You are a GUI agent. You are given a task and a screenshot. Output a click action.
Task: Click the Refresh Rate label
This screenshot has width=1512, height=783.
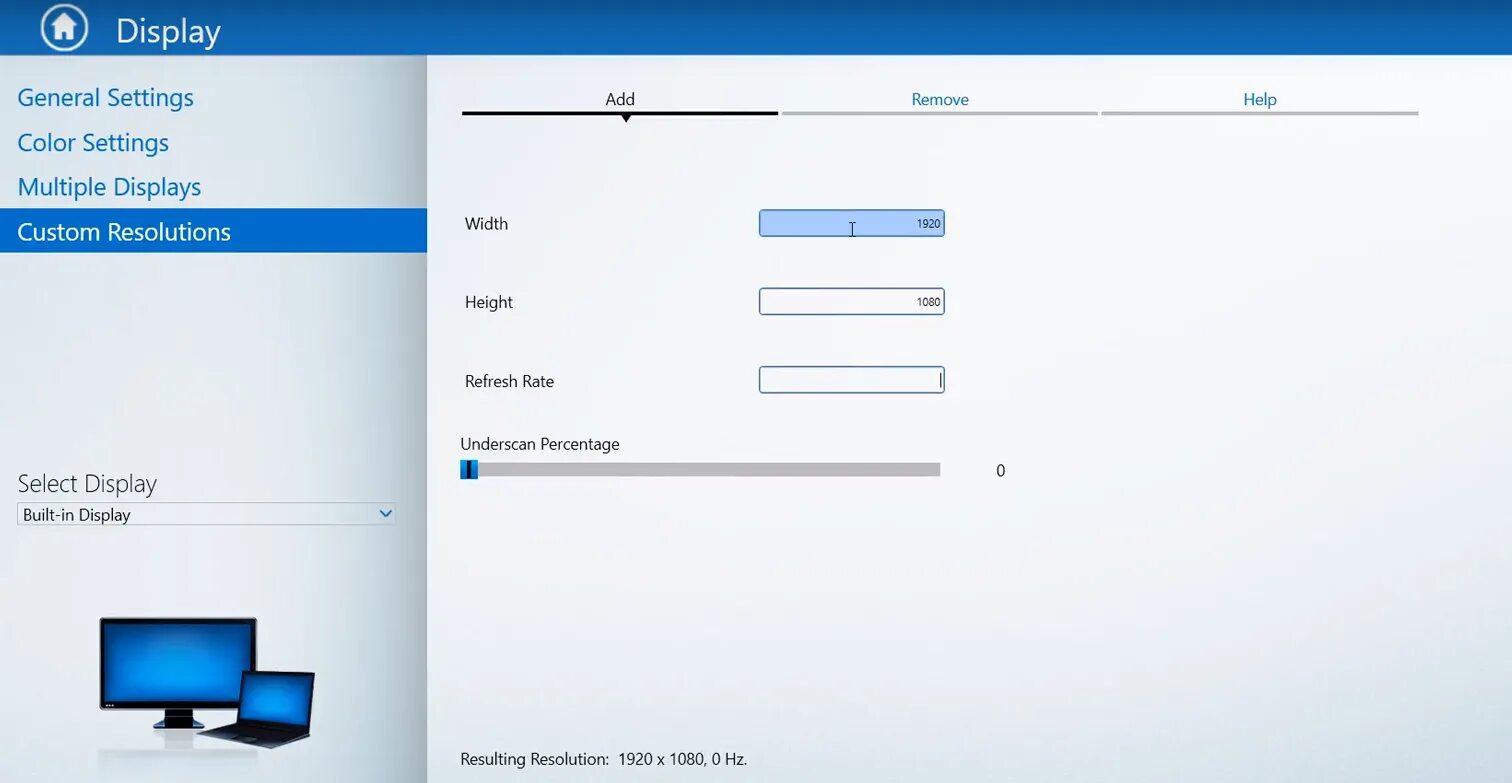[x=509, y=381]
